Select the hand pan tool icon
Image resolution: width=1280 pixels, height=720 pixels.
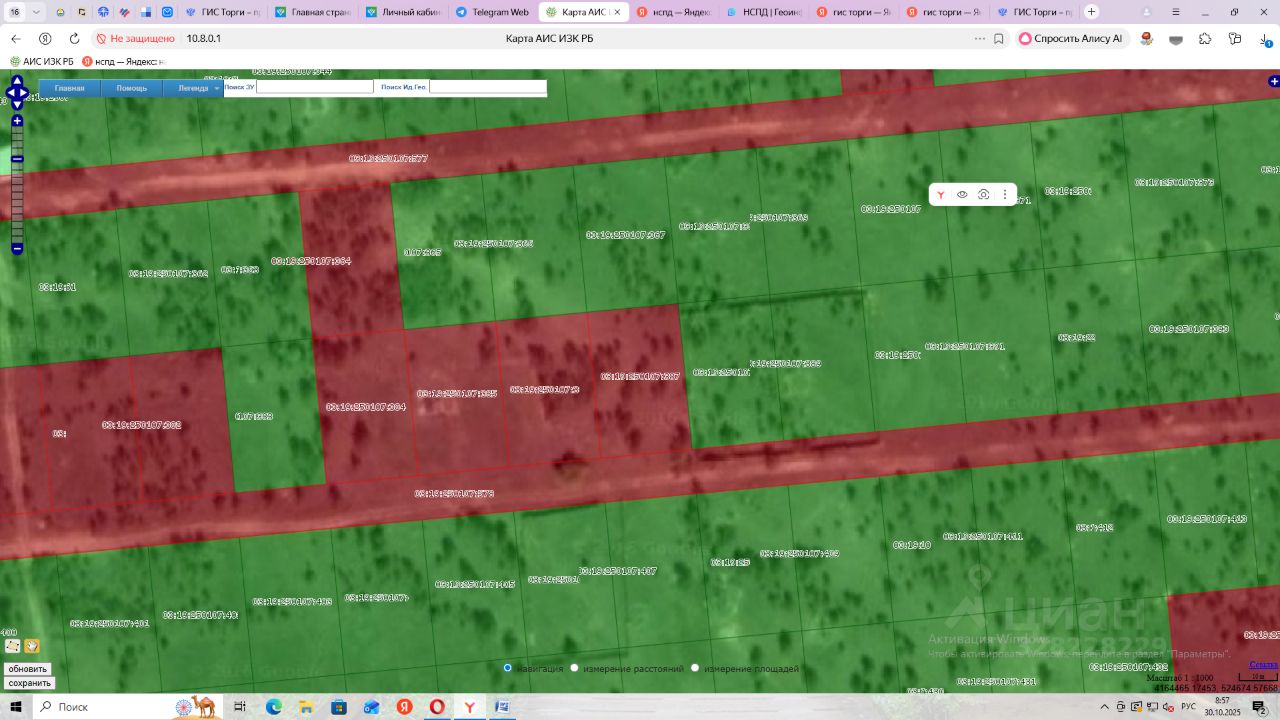[32, 646]
